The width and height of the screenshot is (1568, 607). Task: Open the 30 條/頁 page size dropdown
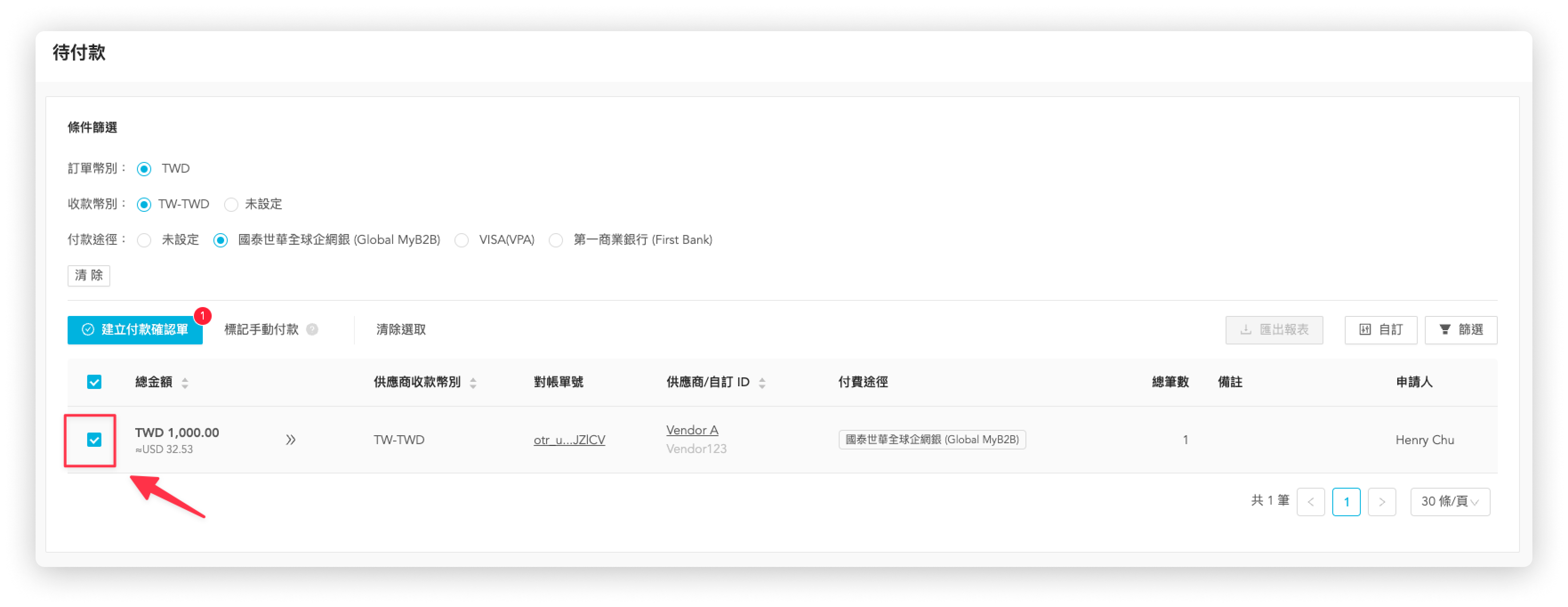tap(1450, 502)
